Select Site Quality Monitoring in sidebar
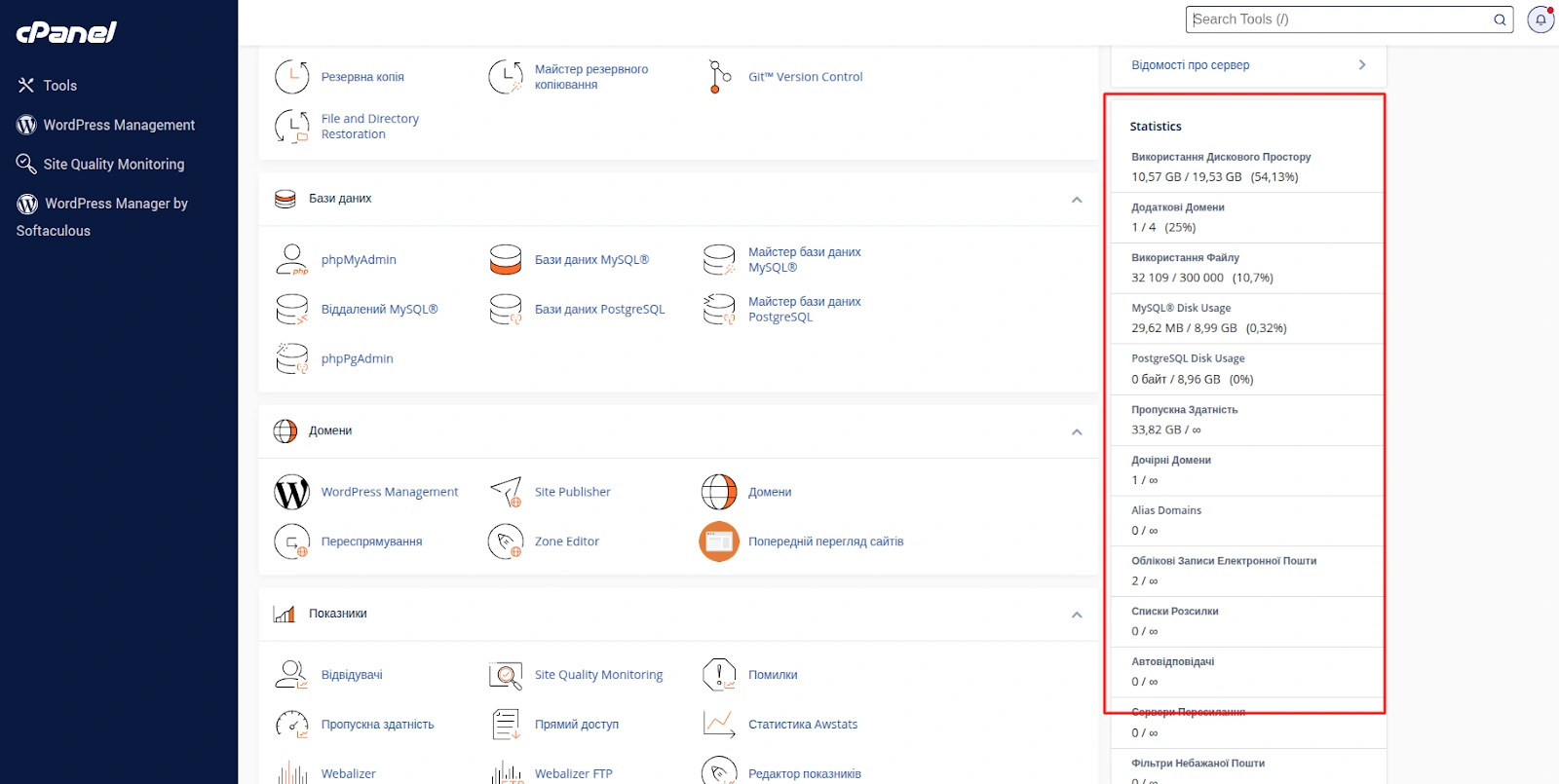Image resolution: width=1559 pixels, height=784 pixels. coord(113,165)
